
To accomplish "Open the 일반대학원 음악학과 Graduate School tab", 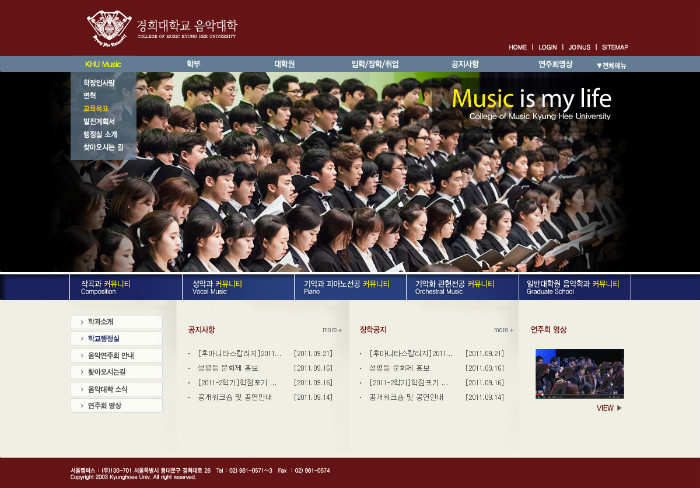I will coord(575,287).
